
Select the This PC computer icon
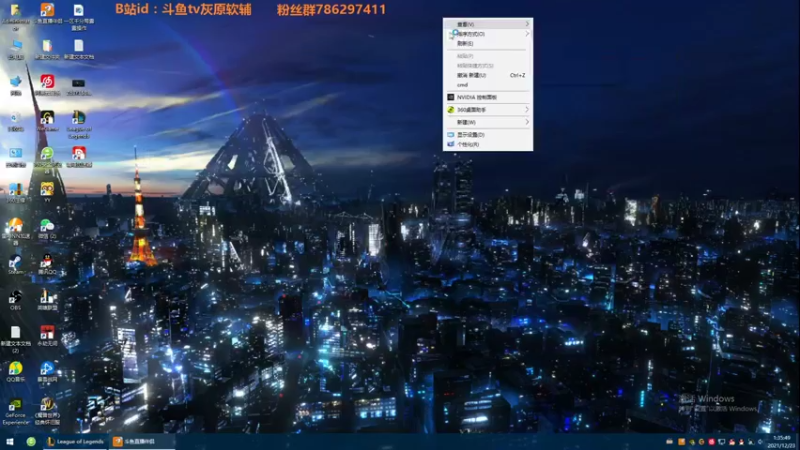click(15, 49)
